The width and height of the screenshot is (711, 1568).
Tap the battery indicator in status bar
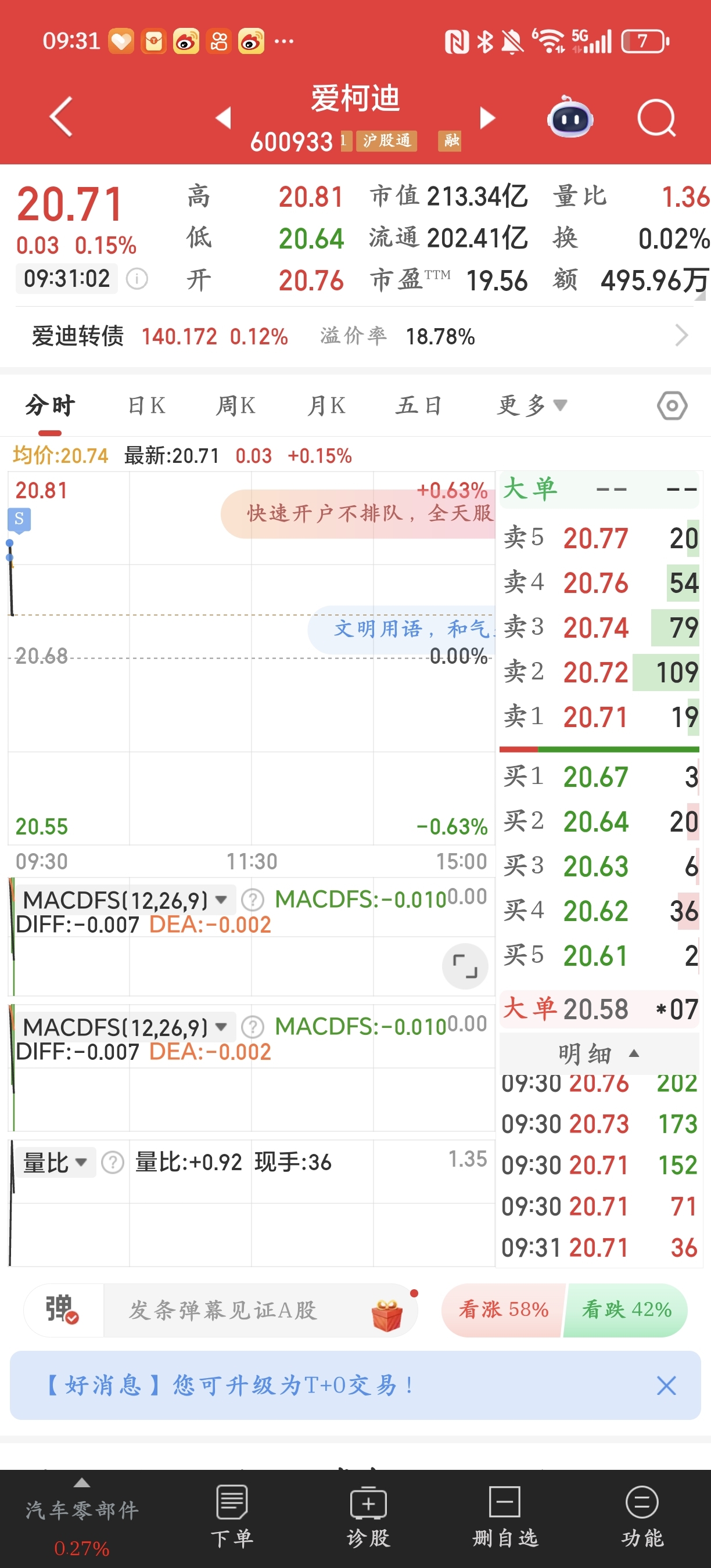point(645,41)
